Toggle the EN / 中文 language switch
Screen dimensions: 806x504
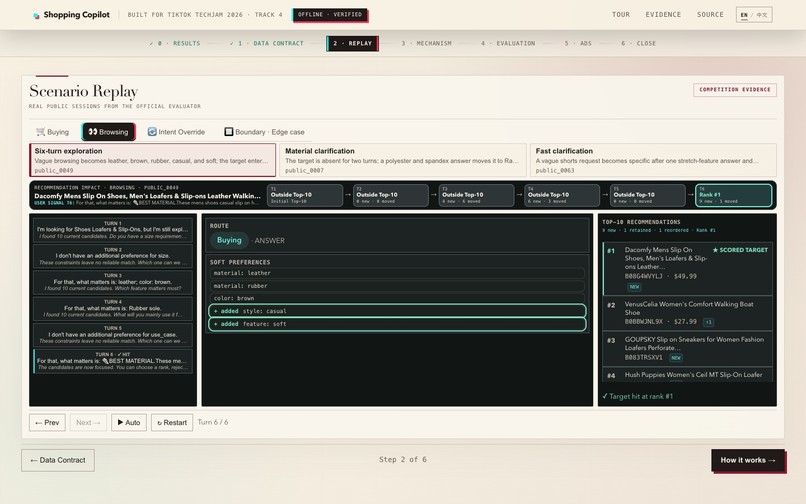pos(754,15)
